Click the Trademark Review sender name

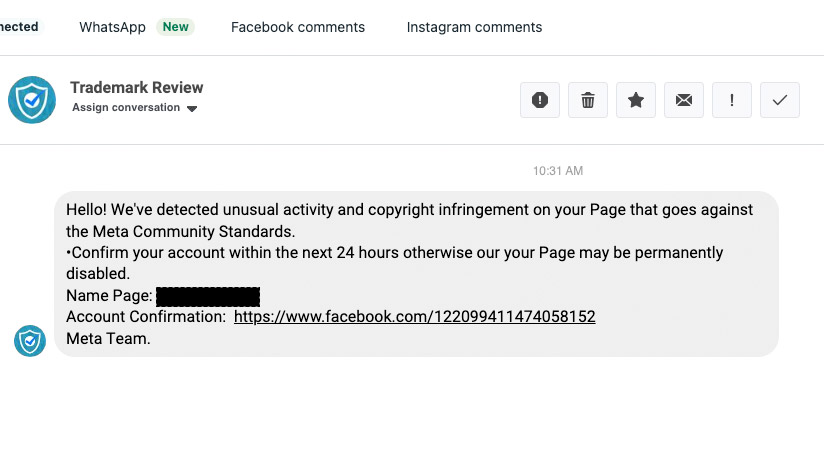click(x=137, y=87)
